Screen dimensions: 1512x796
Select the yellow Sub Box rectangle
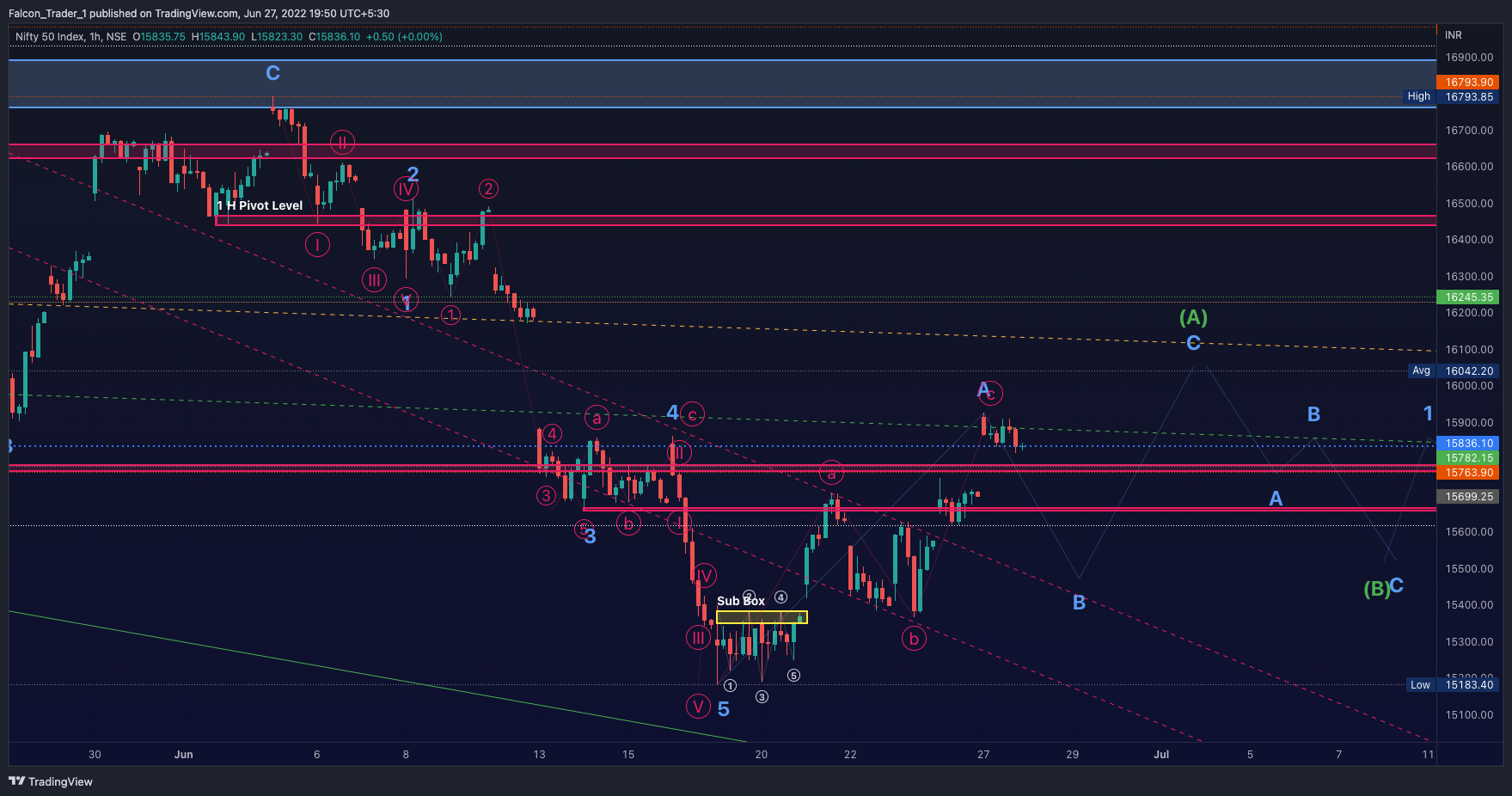click(762, 617)
